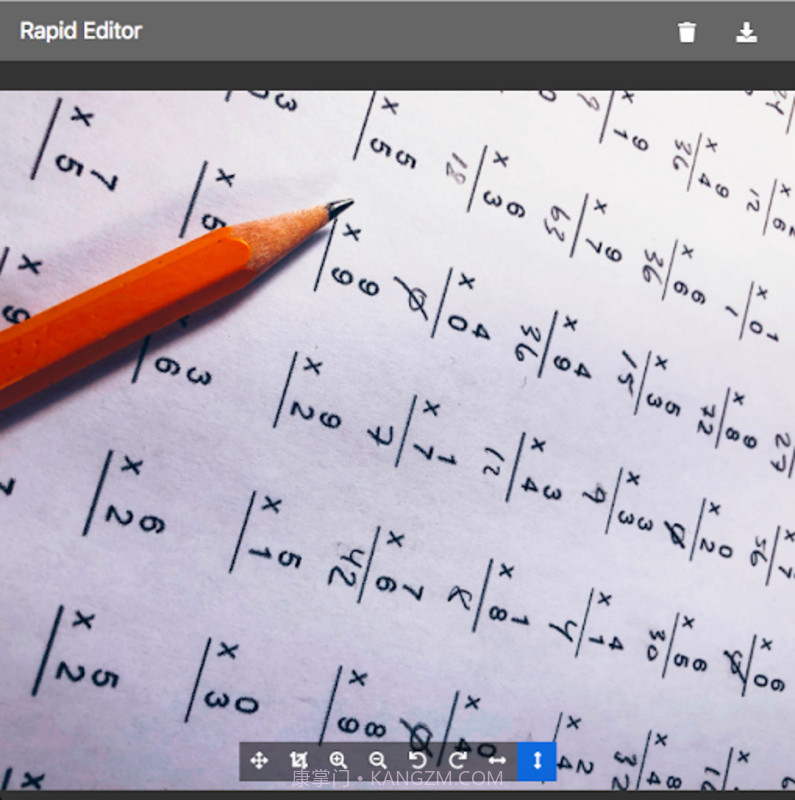Rotate the image counterclockwise
Image resolution: width=795 pixels, height=800 pixels.
coord(418,761)
